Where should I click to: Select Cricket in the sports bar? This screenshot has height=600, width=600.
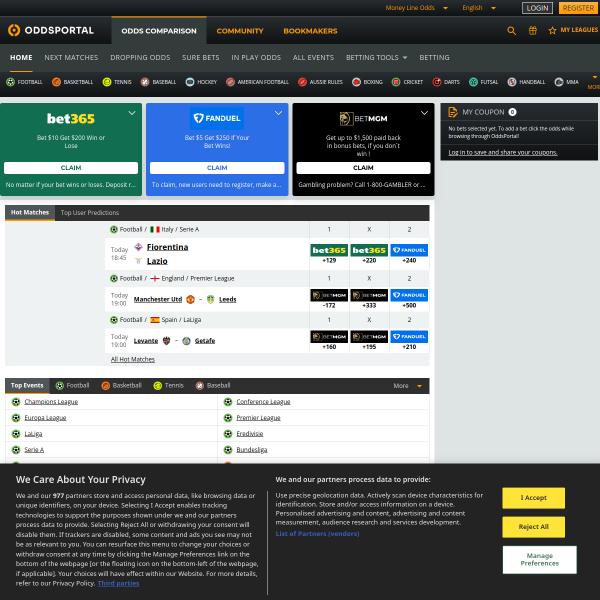click(x=407, y=82)
